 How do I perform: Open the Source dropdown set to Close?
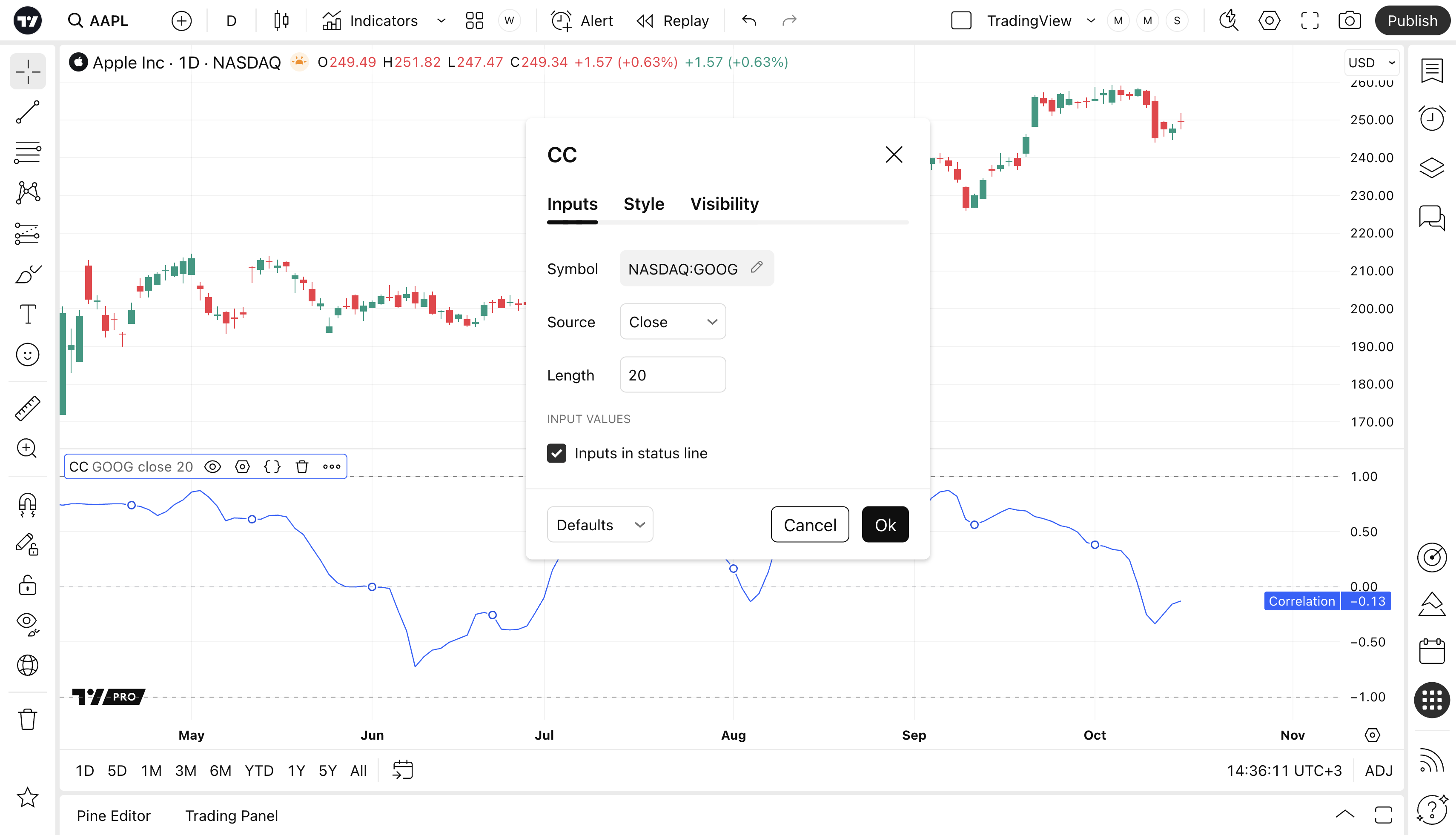[672, 322]
